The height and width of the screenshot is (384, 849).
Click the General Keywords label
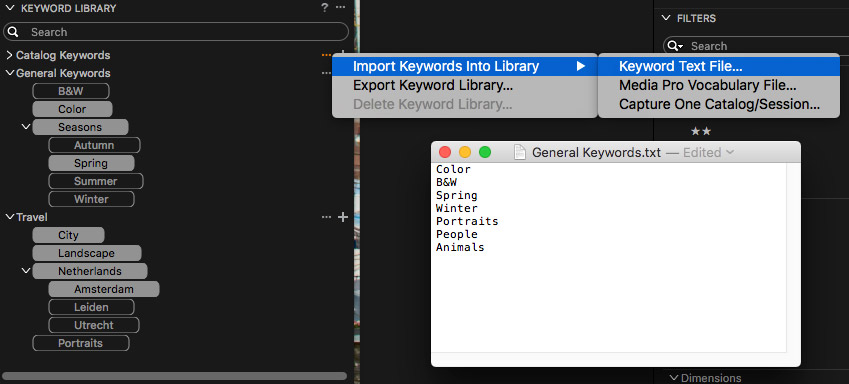click(63, 73)
